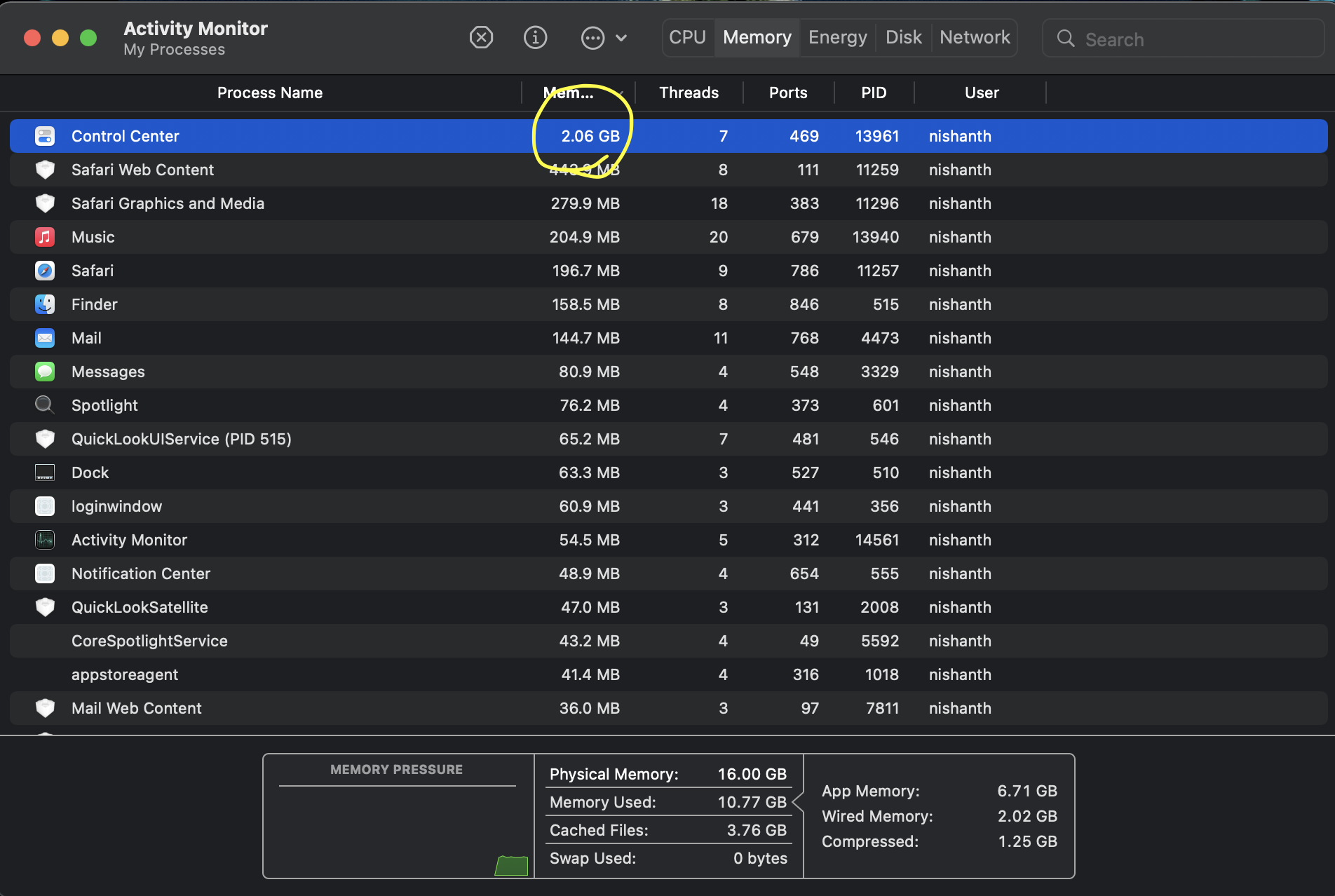The height and width of the screenshot is (896, 1335).
Task: Sort by User column header
Action: [x=982, y=93]
